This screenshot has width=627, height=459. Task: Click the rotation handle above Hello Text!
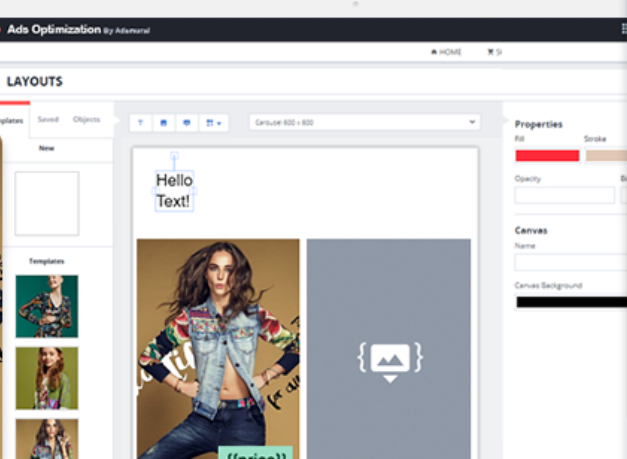pos(174,155)
